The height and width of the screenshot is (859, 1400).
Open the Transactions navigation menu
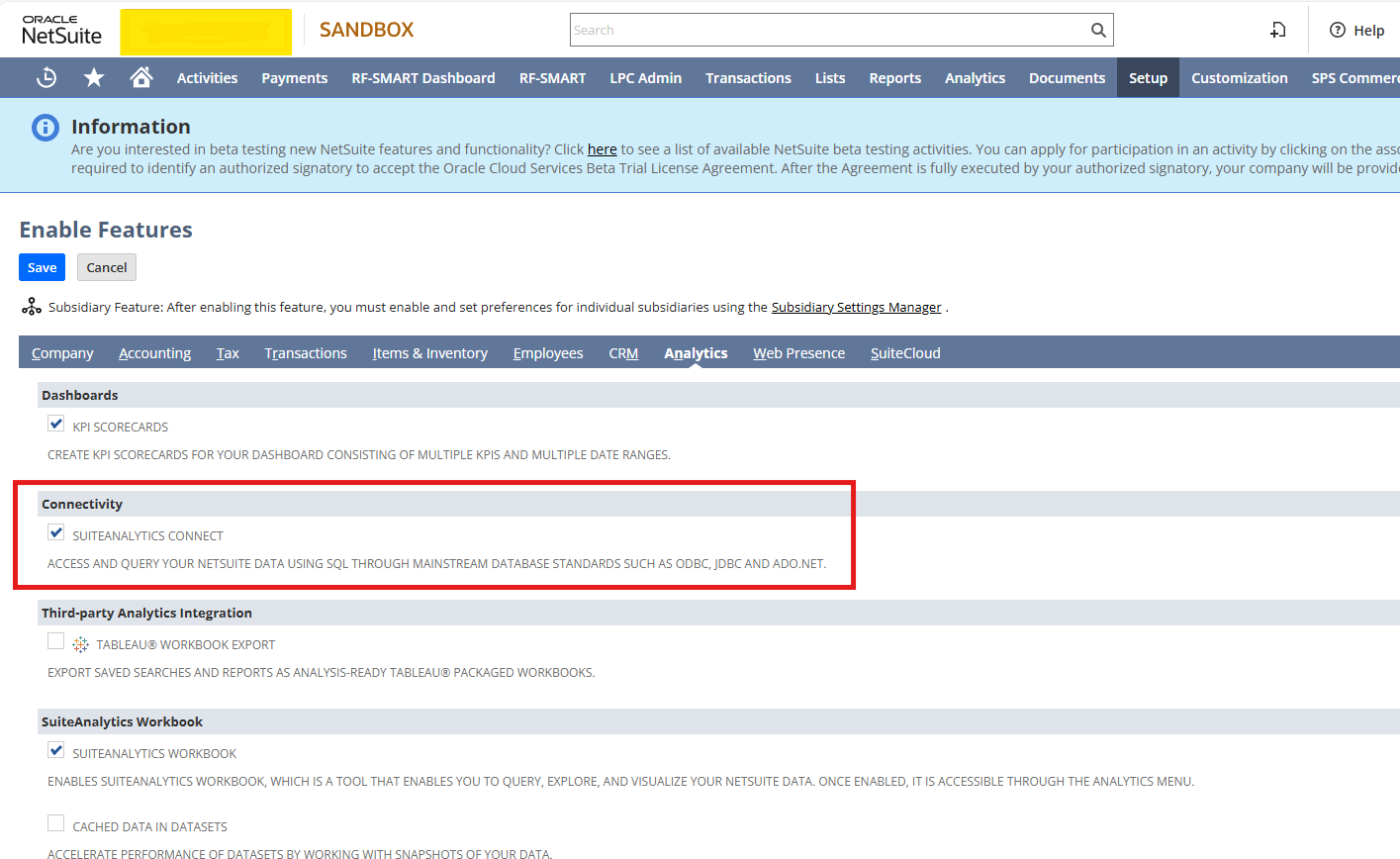[x=748, y=78]
